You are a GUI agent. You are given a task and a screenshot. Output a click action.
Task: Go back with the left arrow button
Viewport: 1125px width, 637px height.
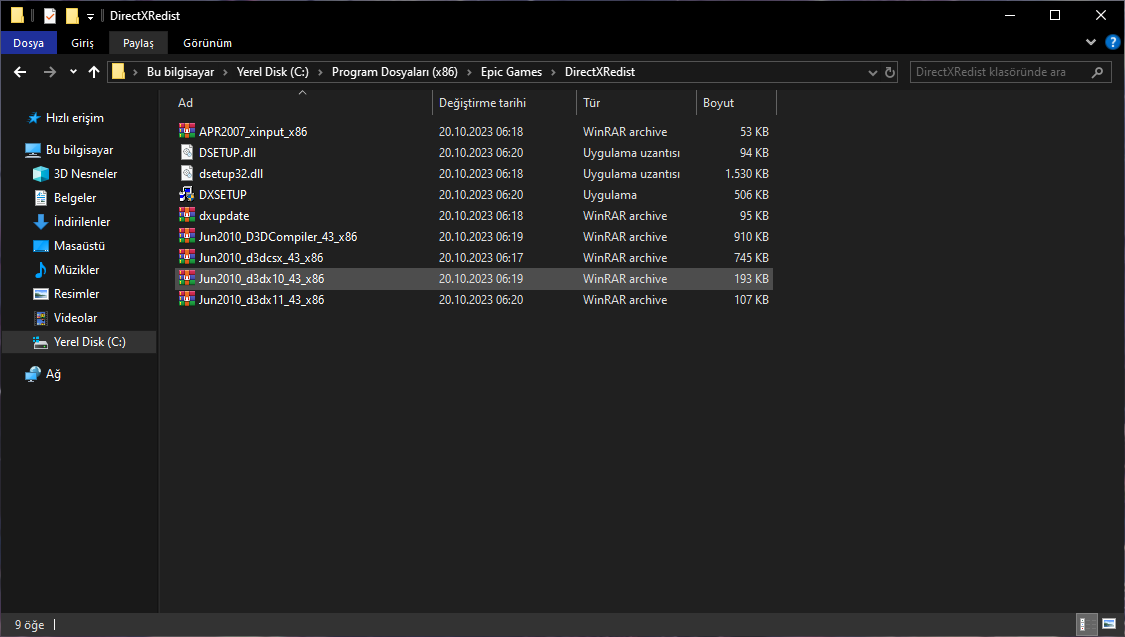point(20,72)
